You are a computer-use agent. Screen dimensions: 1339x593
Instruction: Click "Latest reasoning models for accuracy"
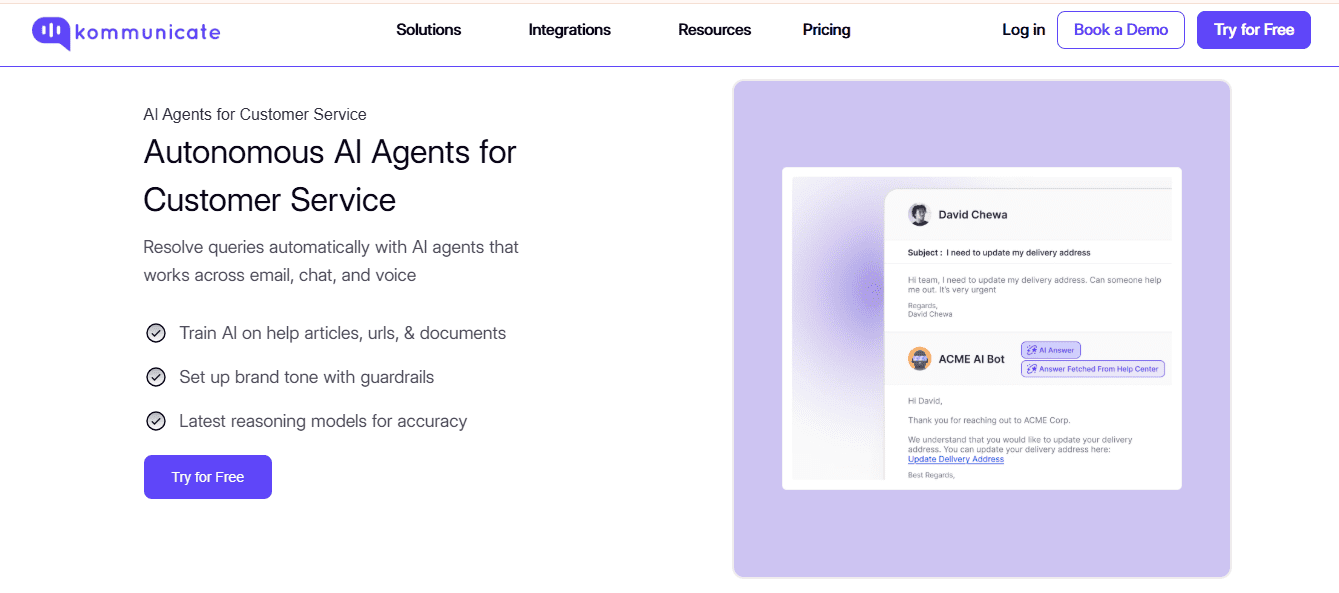(x=323, y=421)
